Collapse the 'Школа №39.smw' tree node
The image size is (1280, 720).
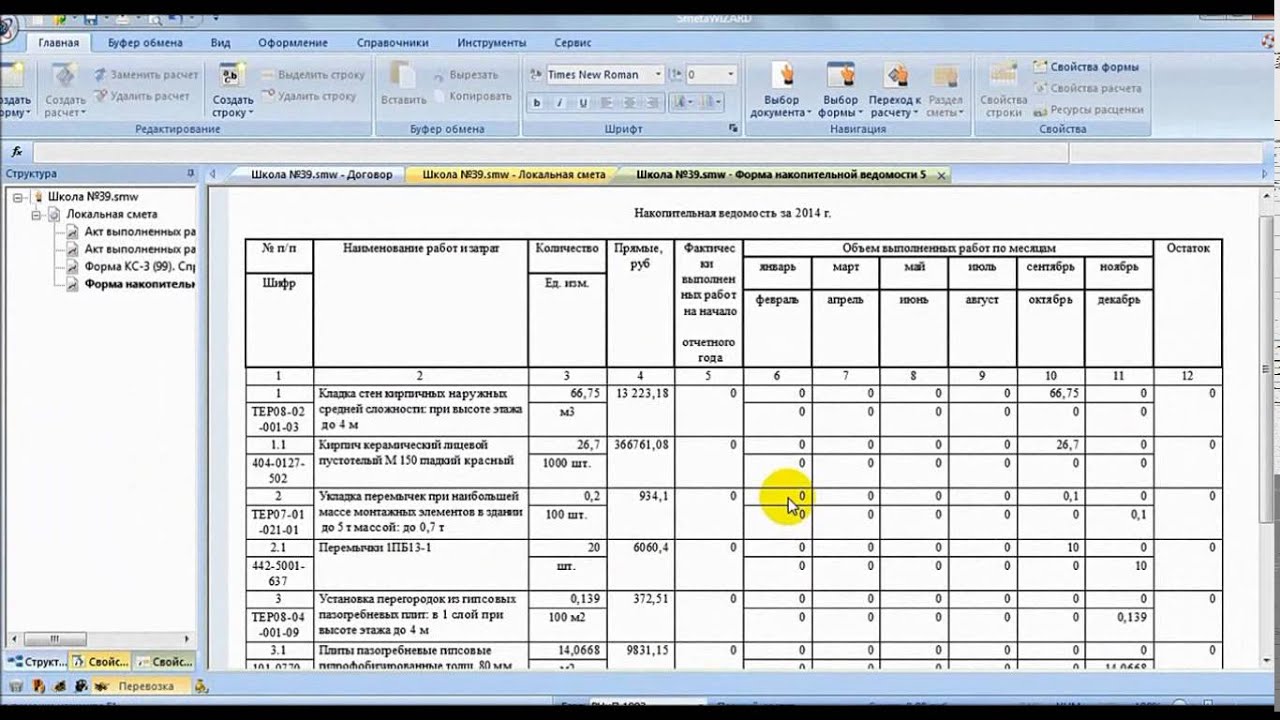(19, 197)
